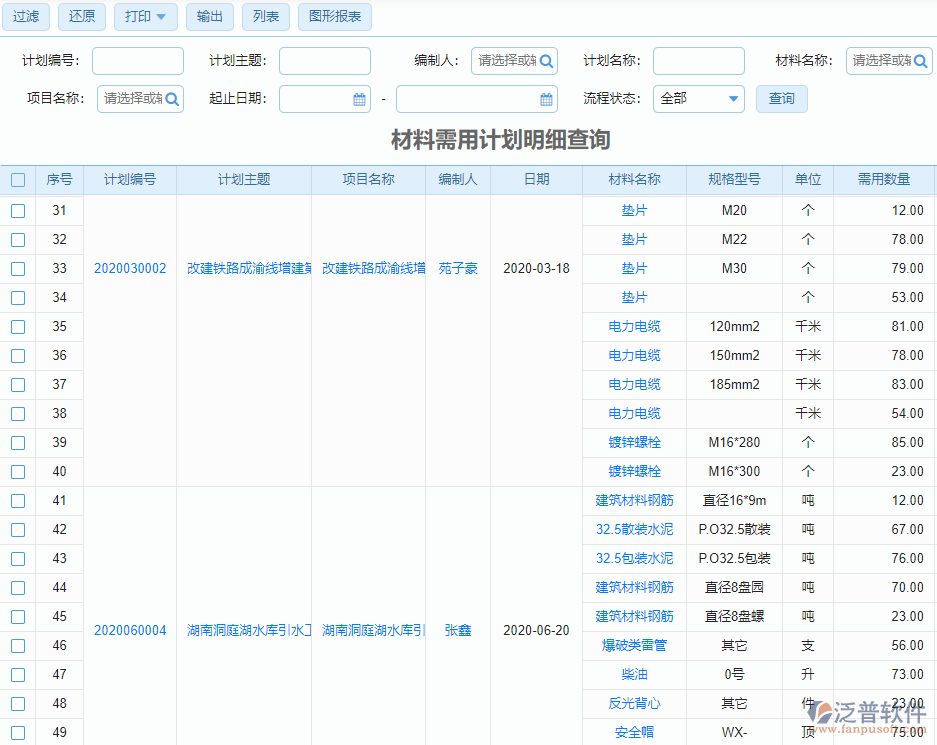Switch to the 图形报表 graphical report view
This screenshot has width=937, height=745.
334,17
